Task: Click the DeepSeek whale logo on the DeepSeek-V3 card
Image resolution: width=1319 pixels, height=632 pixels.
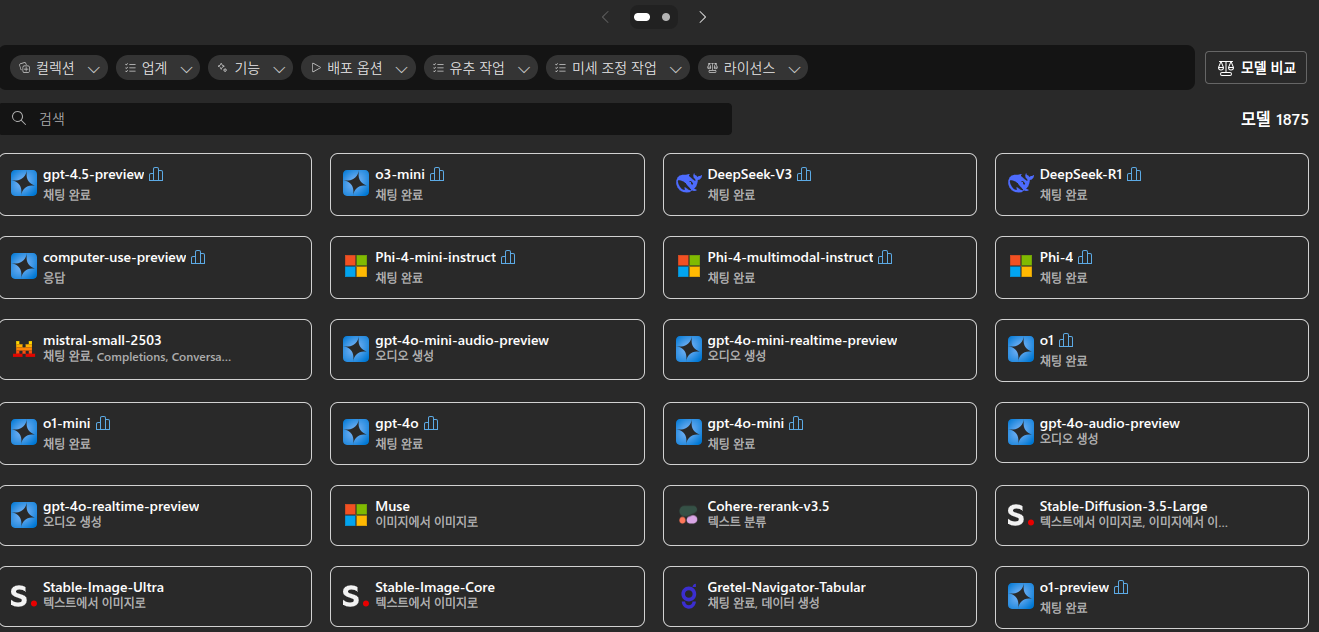Action: (688, 183)
